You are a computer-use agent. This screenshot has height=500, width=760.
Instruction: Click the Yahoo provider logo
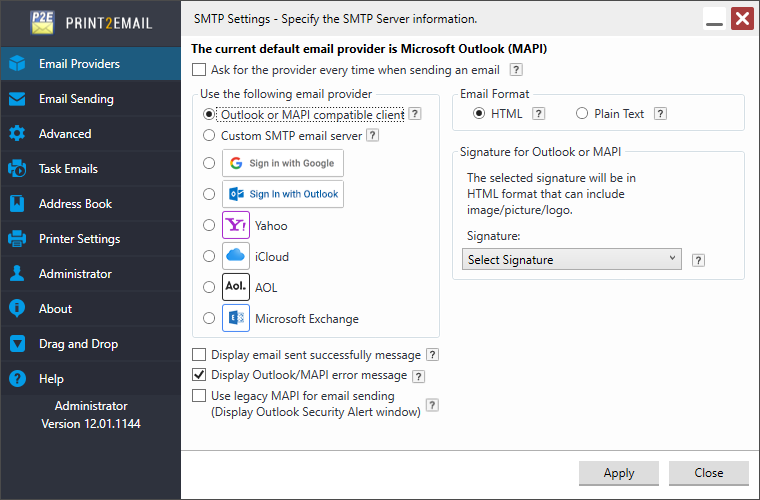(x=236, y=225)
